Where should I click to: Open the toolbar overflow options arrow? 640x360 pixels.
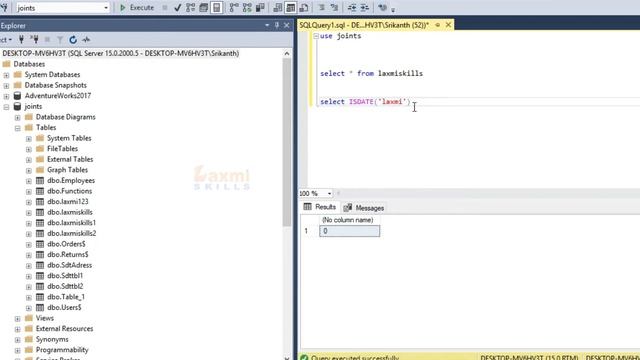393,9
